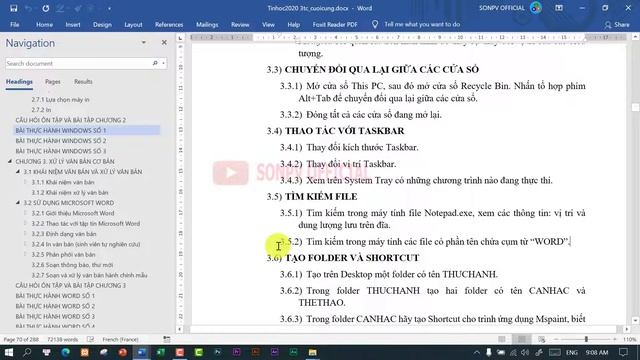Screen dimensions: 640x360
Task: Expand 3.2.3 Định dạng văn bản heading
Action: [x=26, y=233]
